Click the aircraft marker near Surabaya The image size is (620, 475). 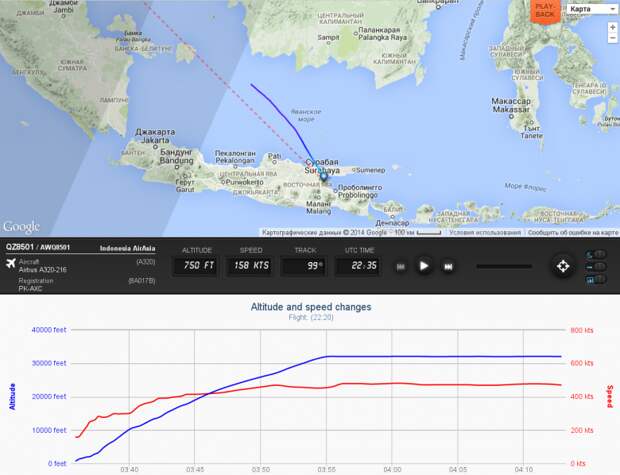tap(324, 177)
